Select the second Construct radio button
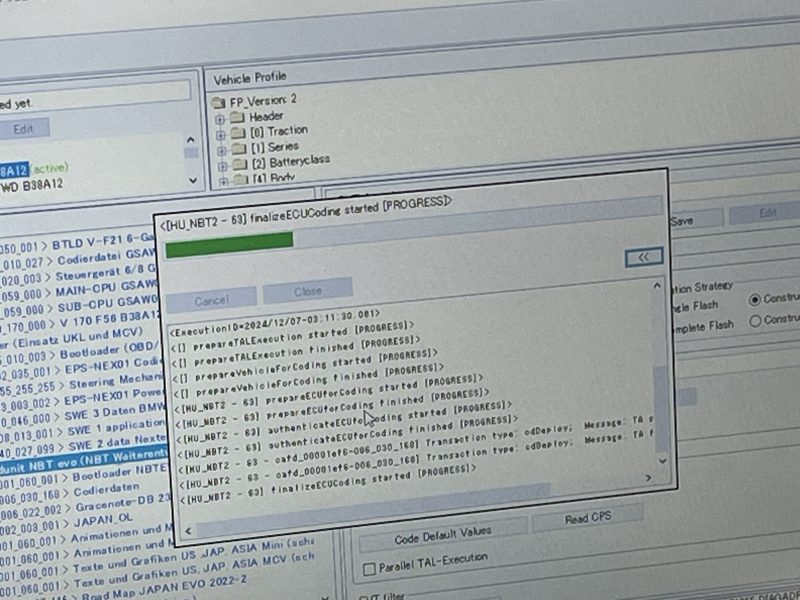Image resolution: width=800 pixels, height=600 pixels. tap(755, 320)
